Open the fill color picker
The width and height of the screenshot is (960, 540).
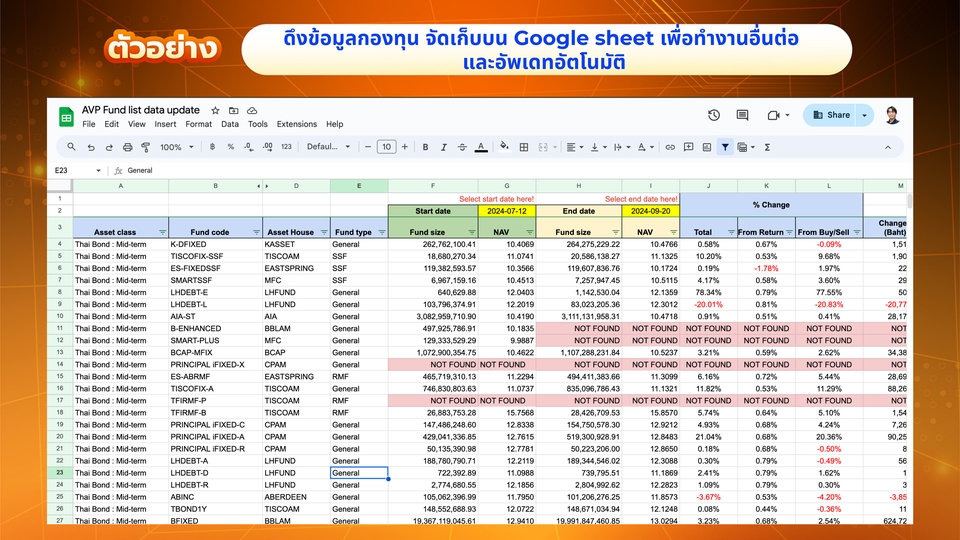tap(504, 146)
